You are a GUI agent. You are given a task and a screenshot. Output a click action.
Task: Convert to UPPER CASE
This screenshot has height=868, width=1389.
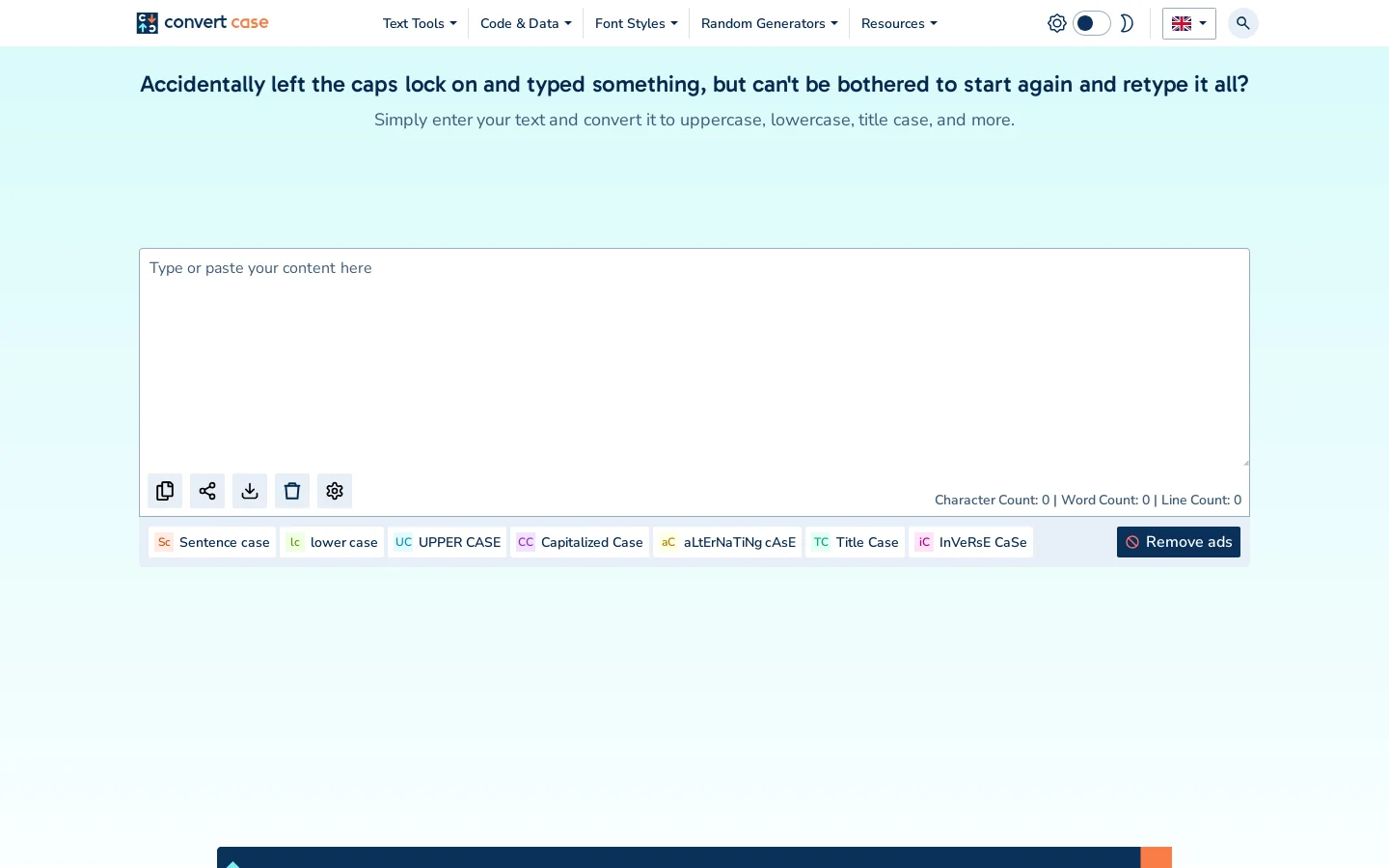(448, 542)
